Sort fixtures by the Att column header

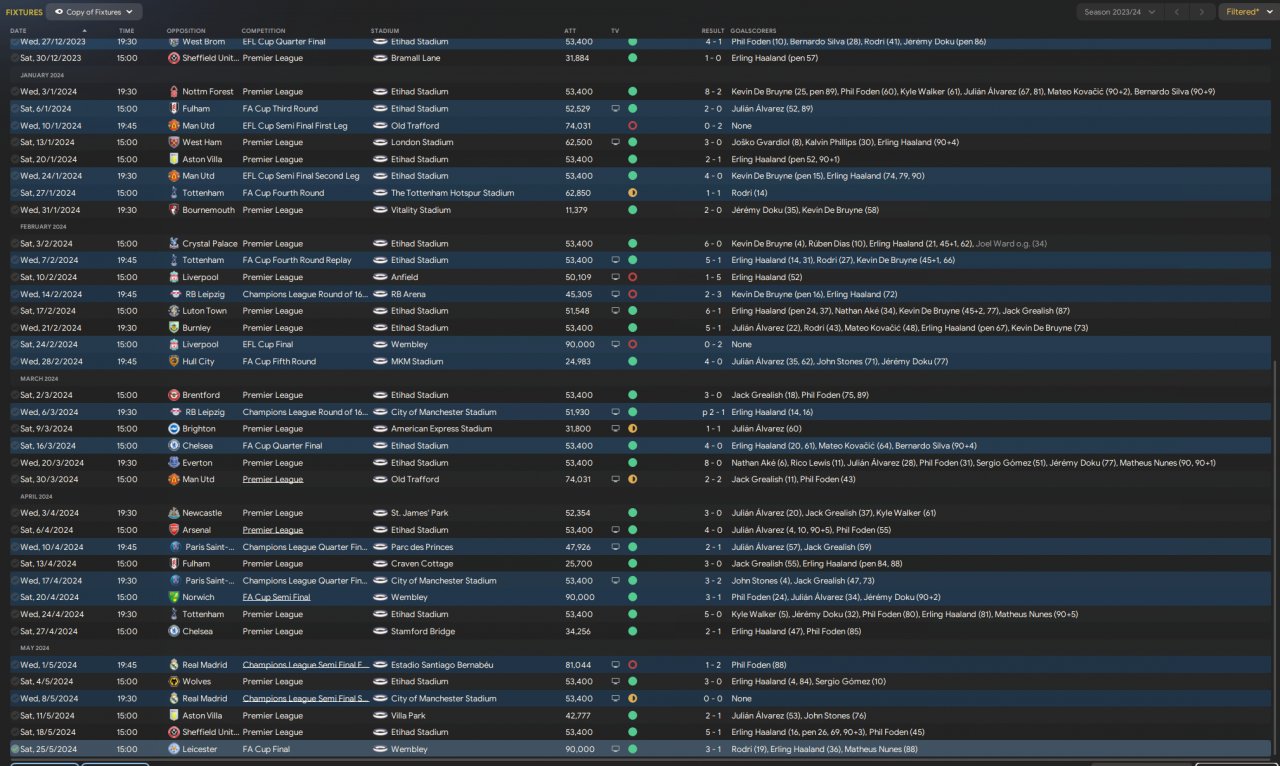(570, 31)
